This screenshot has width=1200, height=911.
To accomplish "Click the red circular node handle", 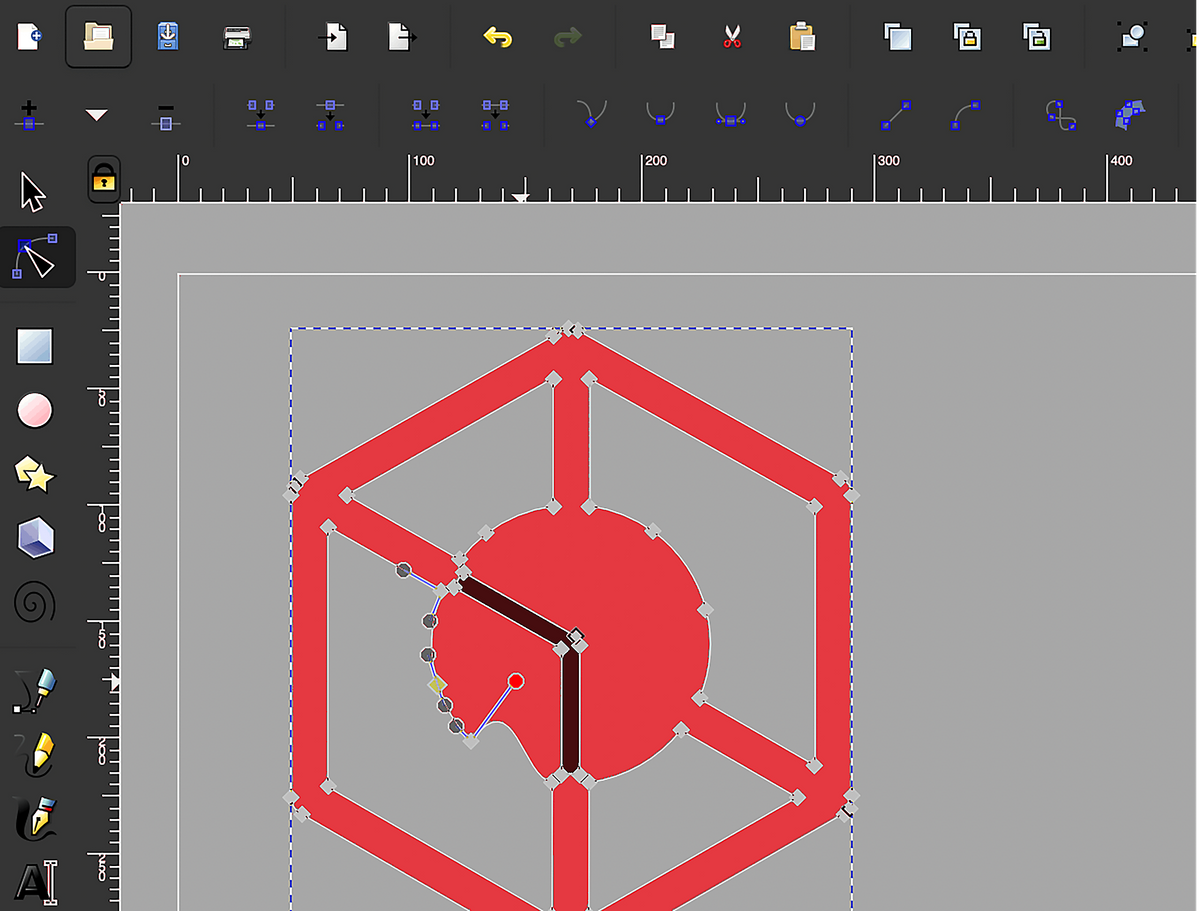I will point(516,681).
